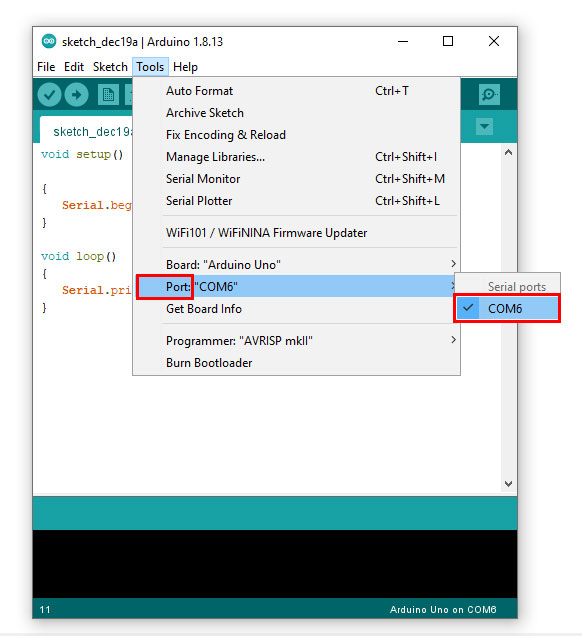The image size is (582, 636).
Task: Expand the Programmer: "AVRISP mkII" submenu
Action: click(297, 340)
